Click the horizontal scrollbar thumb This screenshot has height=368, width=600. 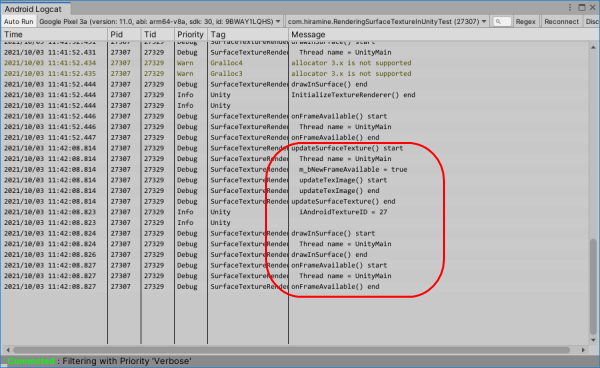click(292, 350)
